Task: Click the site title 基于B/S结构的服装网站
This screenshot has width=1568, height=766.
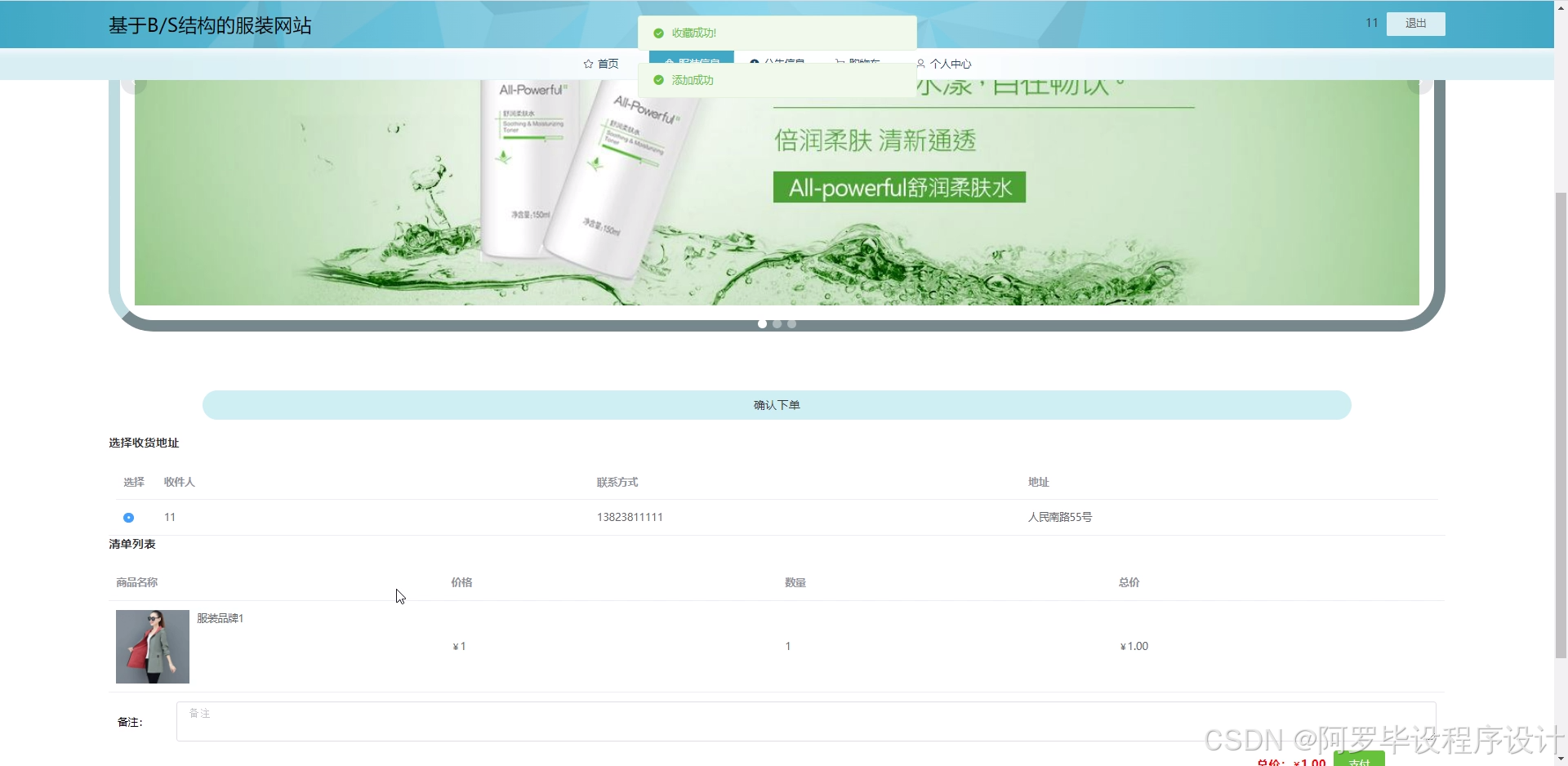Action: click(210, 25)
